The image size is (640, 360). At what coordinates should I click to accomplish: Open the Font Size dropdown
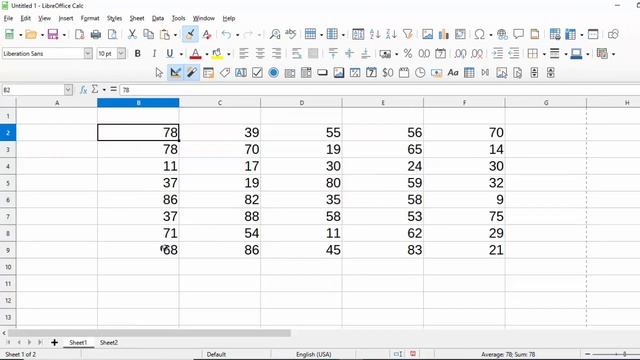[x=121, y=53]
